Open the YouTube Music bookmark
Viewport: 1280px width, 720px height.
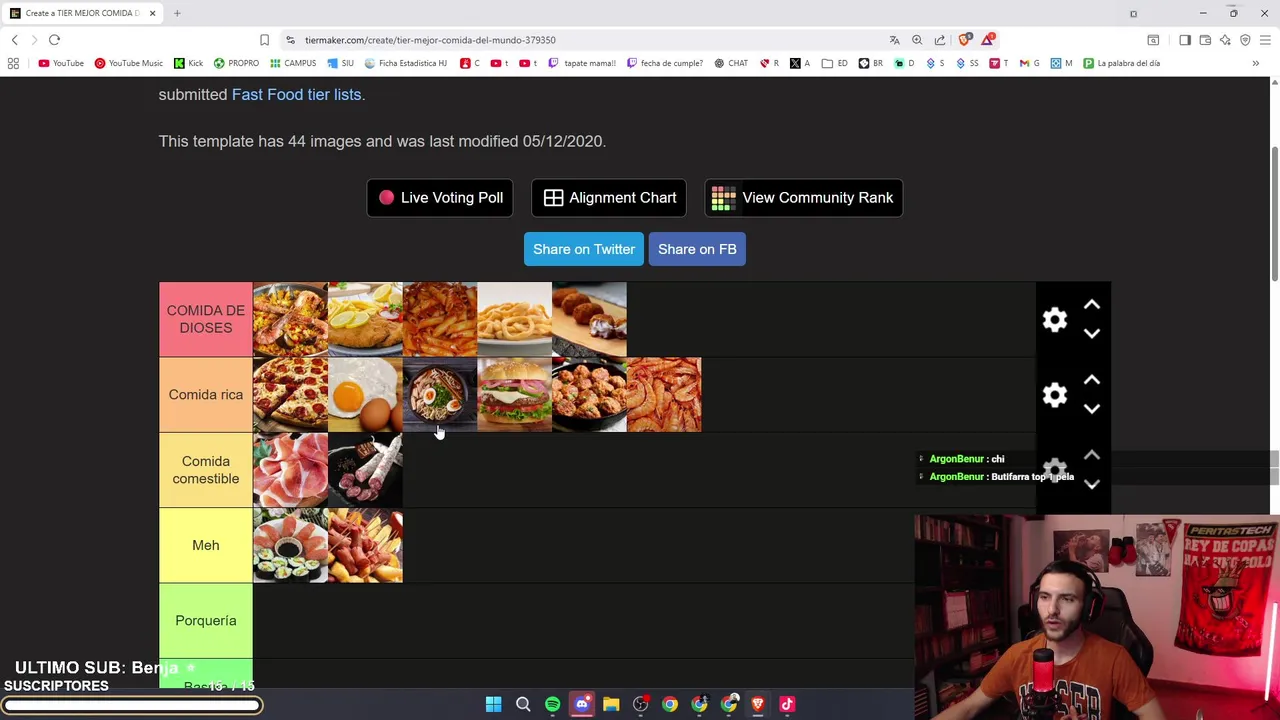(128, 63)
